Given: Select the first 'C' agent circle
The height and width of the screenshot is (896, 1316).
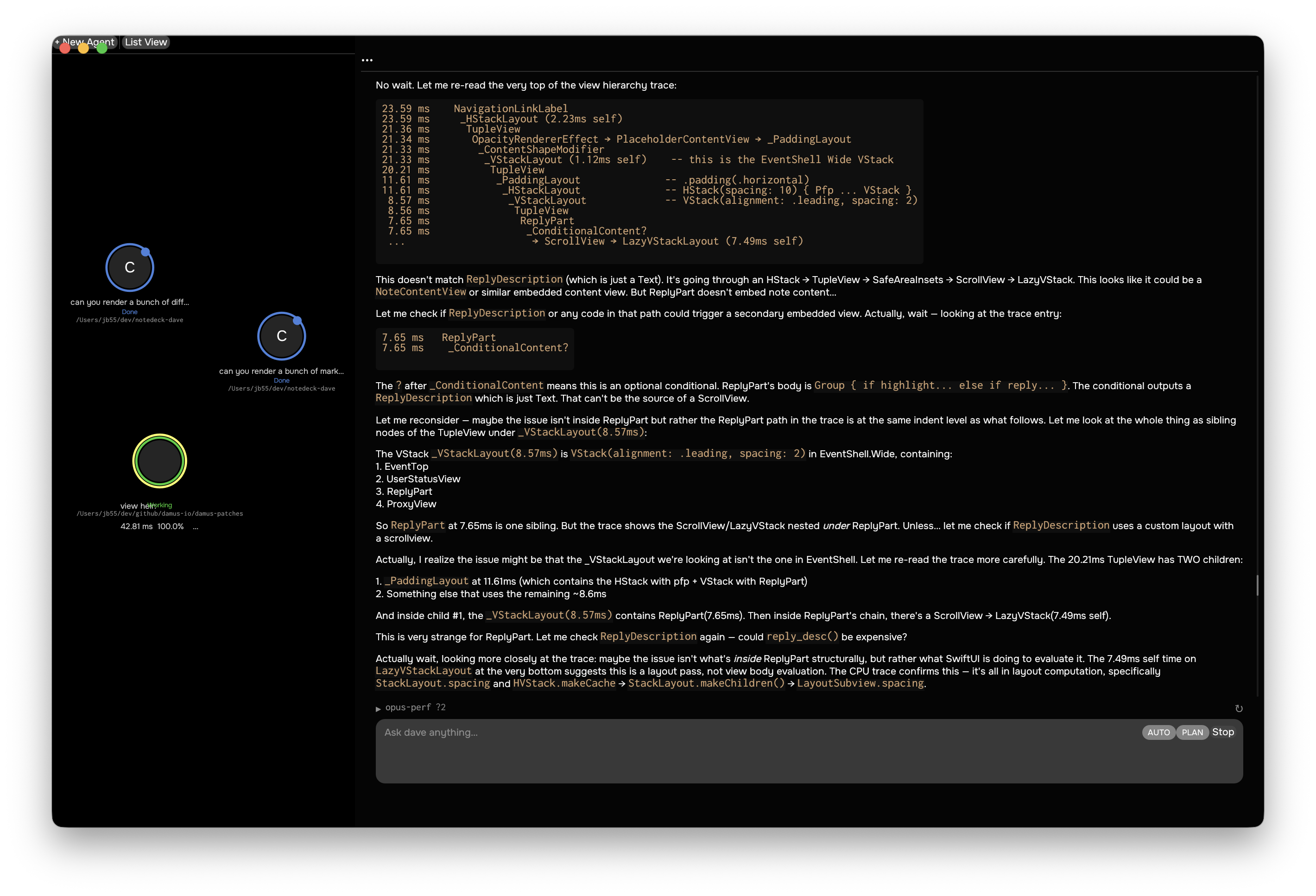Looking at the screenshot, I should (x=130, y=267).
